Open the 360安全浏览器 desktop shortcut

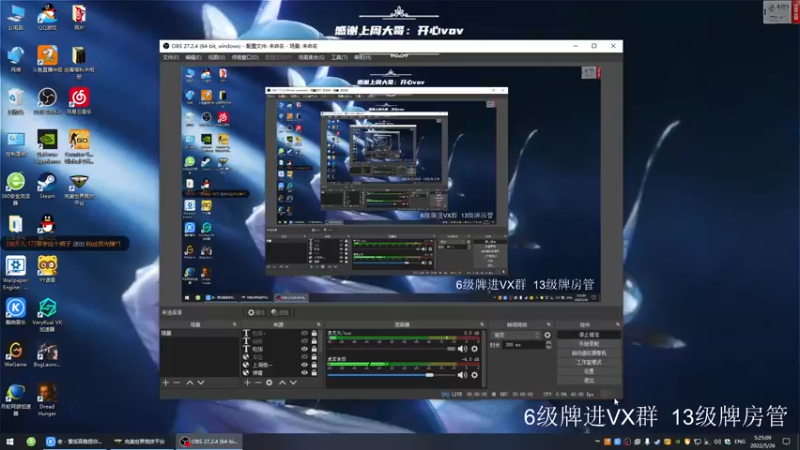point(15,189)
